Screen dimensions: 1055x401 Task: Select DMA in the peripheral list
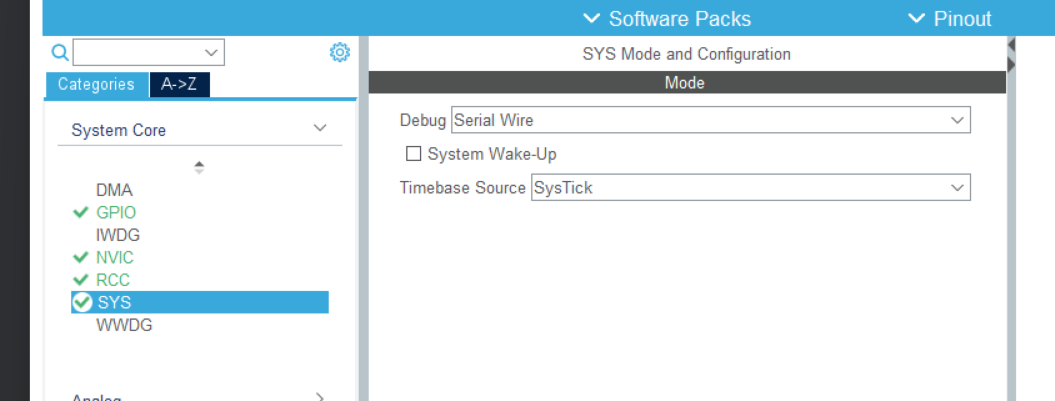pyautogui.click(x=114, y=190)
